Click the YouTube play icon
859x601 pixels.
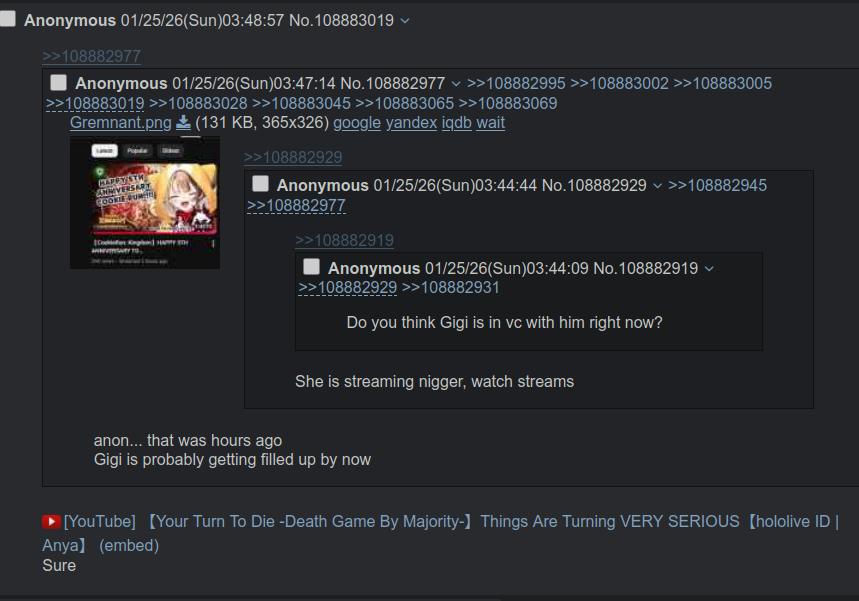click(x=51, y=522)
